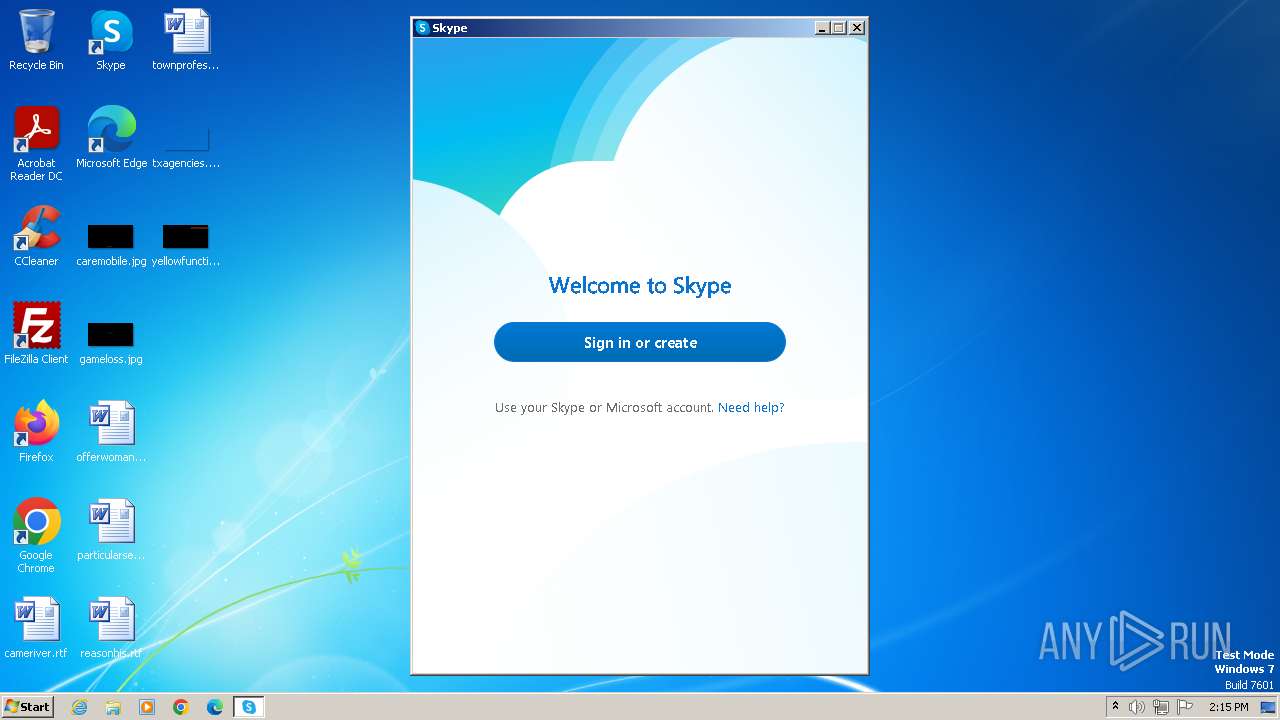
Task: Click the Welcome to Skype heading
Action: [640, 286]
